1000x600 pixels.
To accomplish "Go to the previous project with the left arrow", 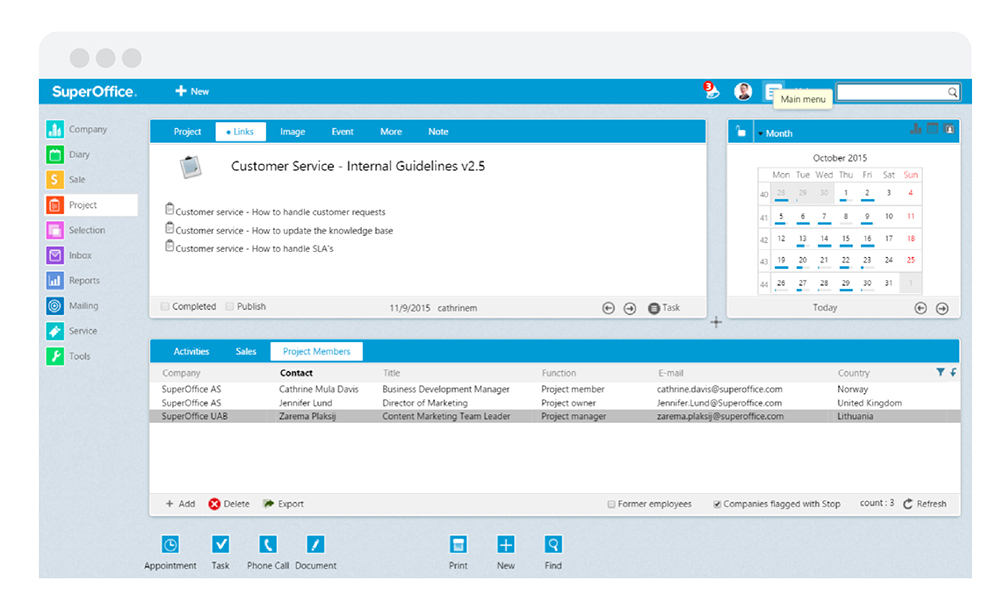I will (608, 309).
